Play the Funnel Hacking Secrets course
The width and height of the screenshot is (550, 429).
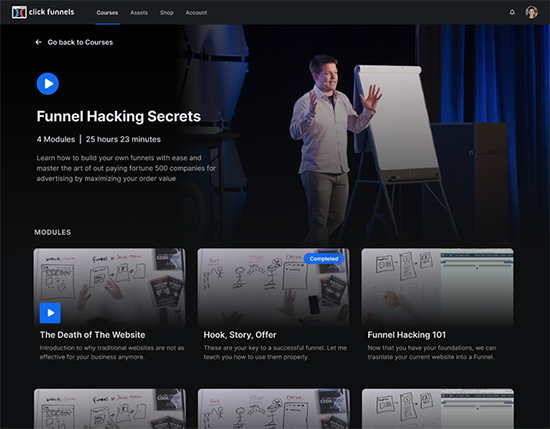click(48, 83)
